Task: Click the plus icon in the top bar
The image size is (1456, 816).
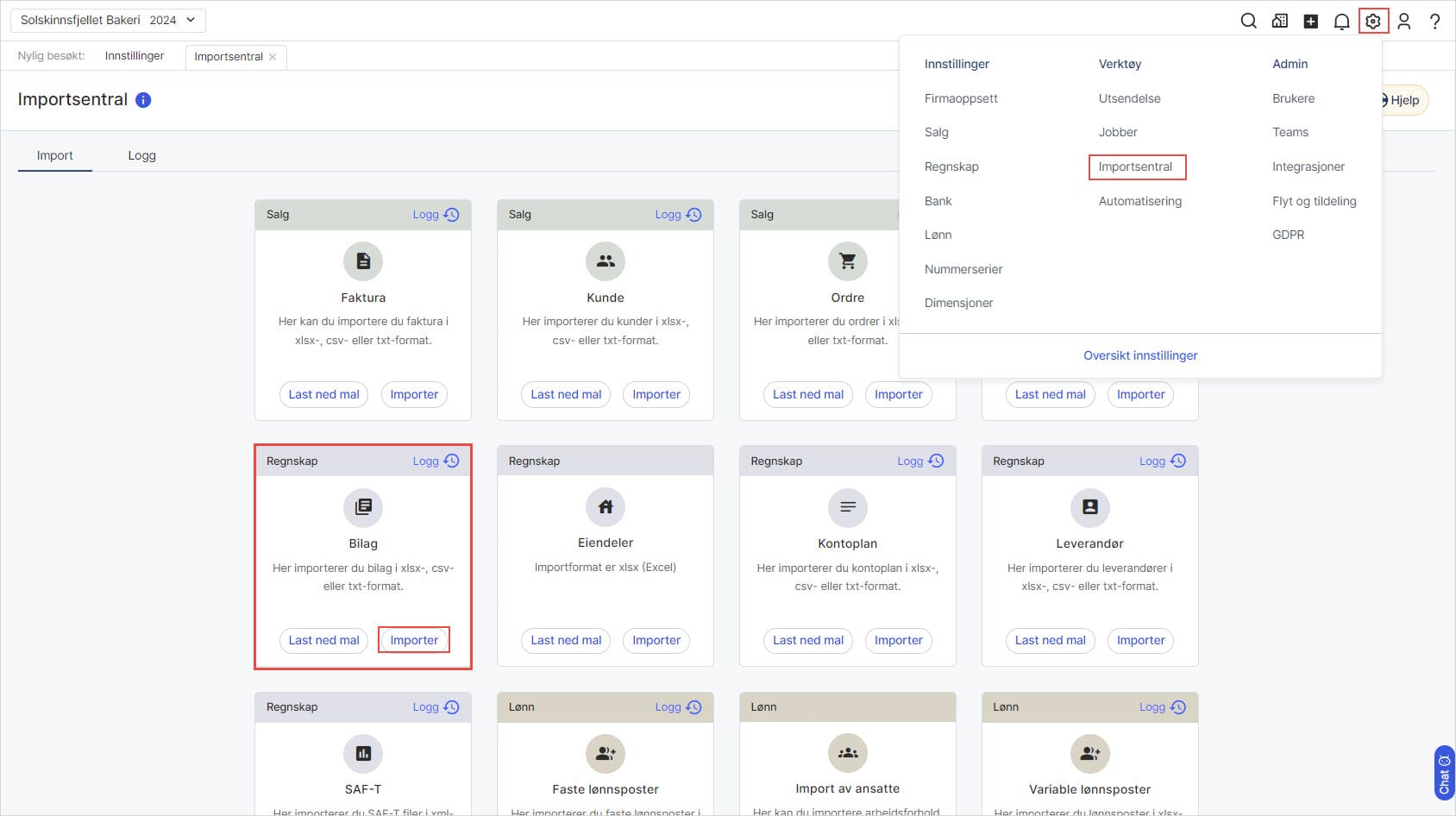Action: pos(1310,20)
